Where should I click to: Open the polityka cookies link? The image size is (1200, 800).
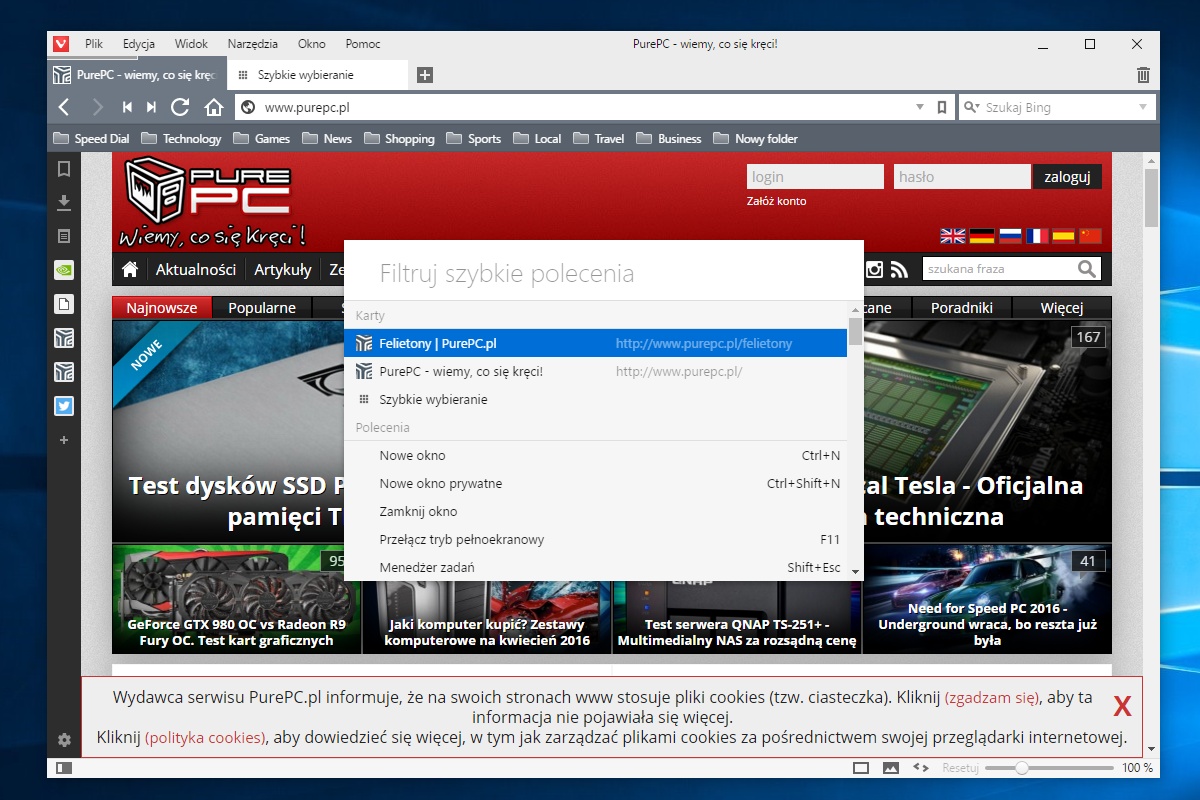pyautogui.click(x=206, y=738)
